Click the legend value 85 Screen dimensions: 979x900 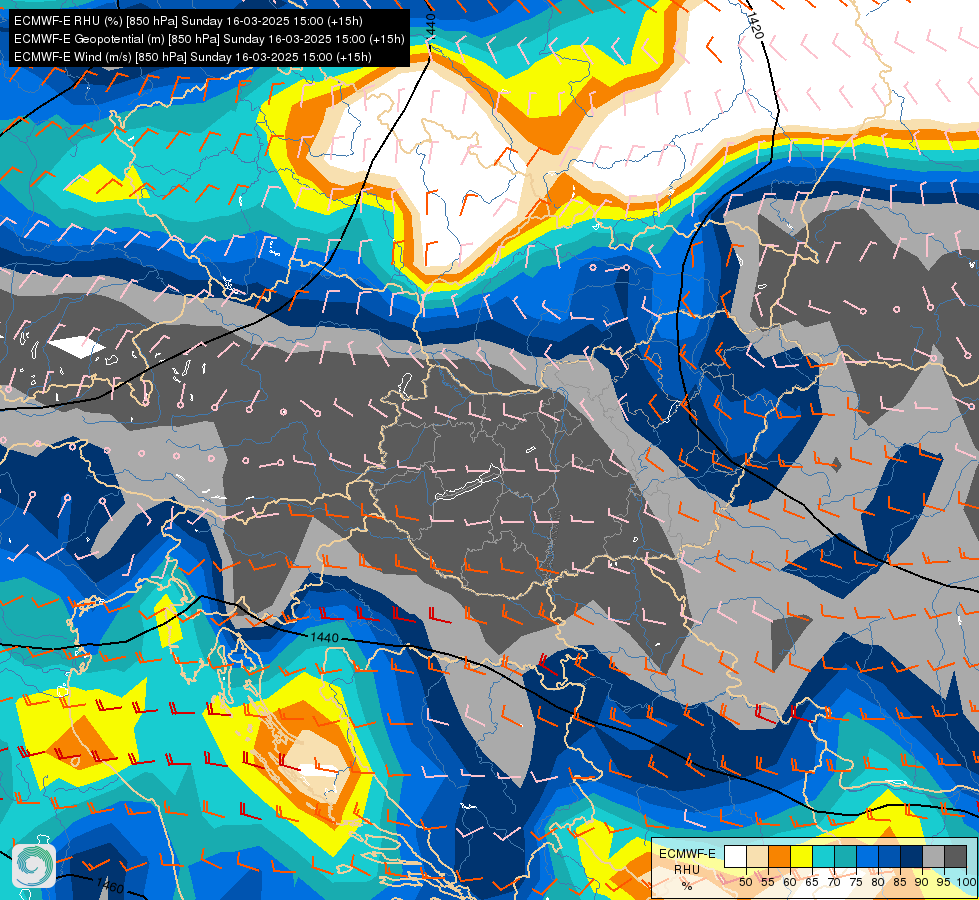pyautogui.click(x=900, y=882)
